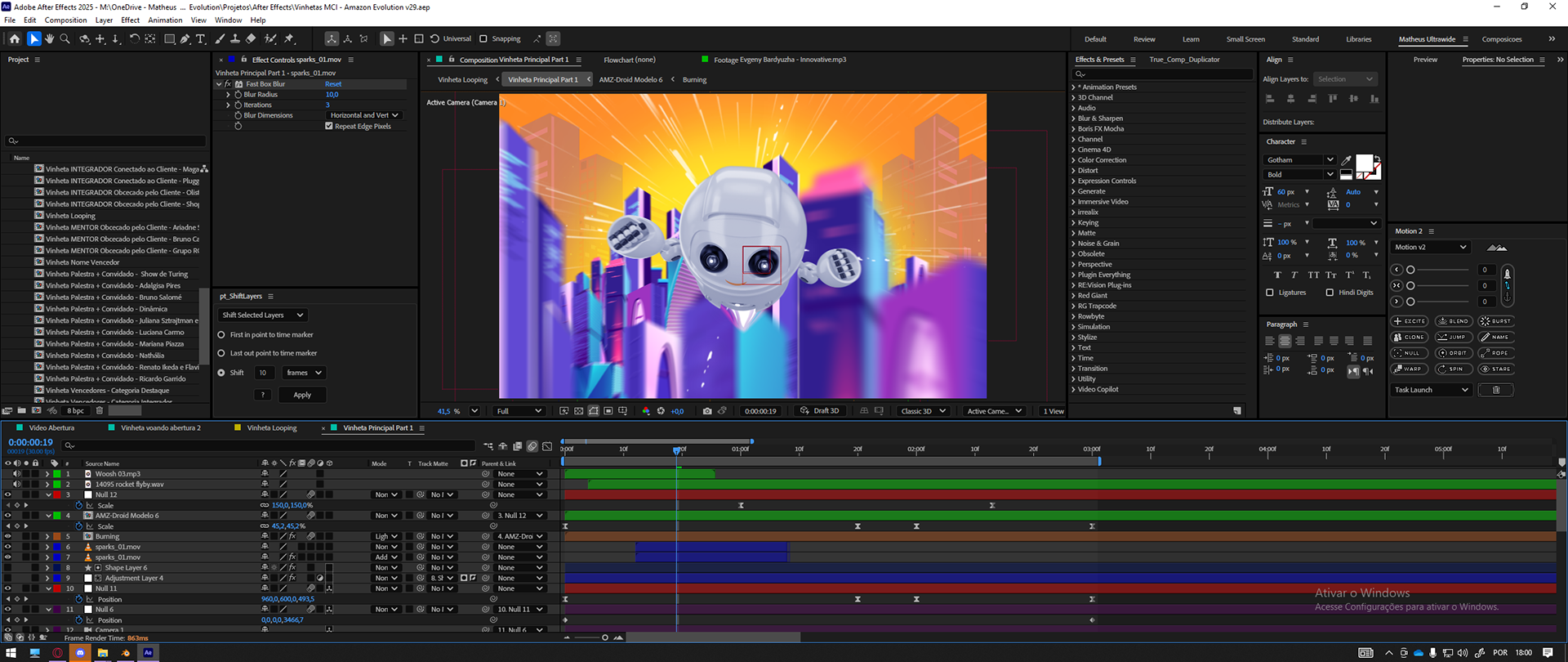1568x662 pixels.
Task: Click the Home icon in the toolbar
Action: click(x=15, y=38)
